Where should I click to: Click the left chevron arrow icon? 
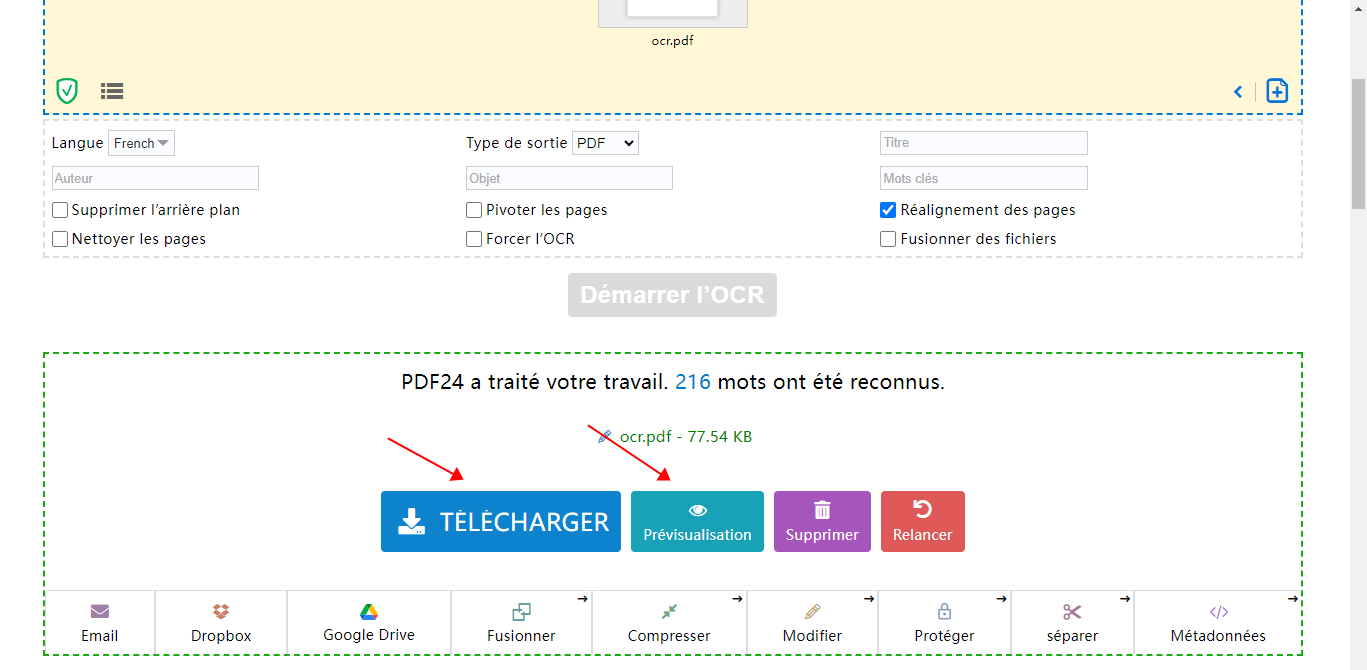pyautogui.click(x=1238, y=92)
